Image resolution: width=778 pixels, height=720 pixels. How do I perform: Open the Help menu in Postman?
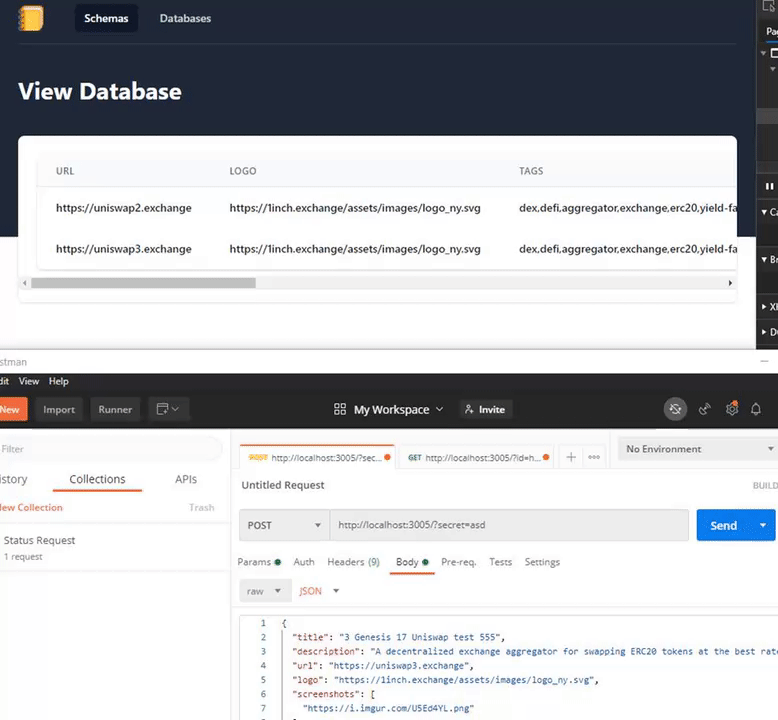59,381
